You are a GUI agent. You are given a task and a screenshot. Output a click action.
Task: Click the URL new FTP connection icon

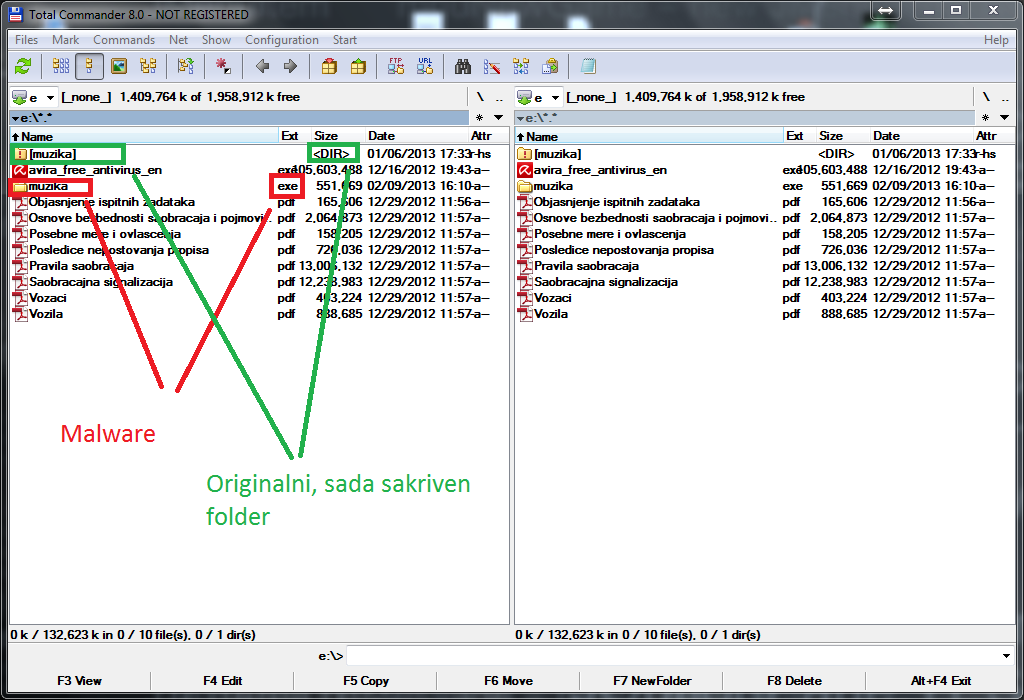425,66
